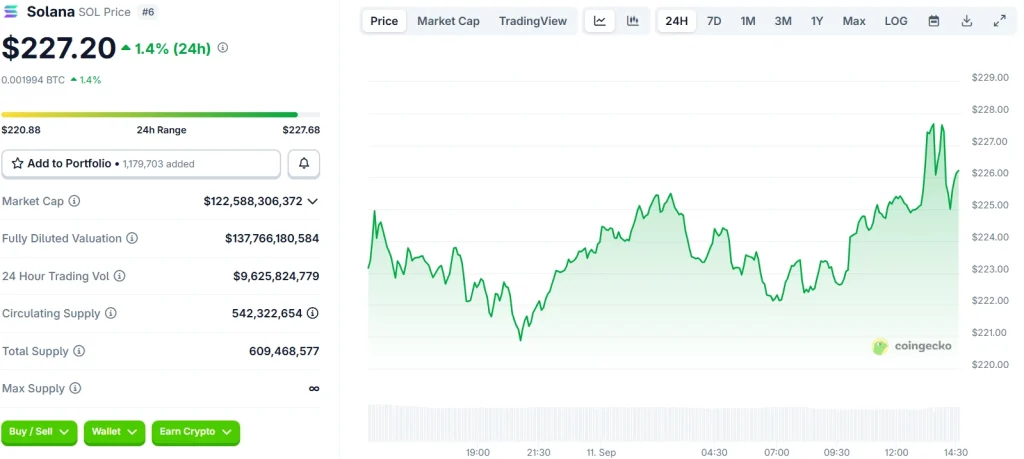Select the 7D time range
The image size is (1024, 459).
pyautogui.click(x=714, y=21)
